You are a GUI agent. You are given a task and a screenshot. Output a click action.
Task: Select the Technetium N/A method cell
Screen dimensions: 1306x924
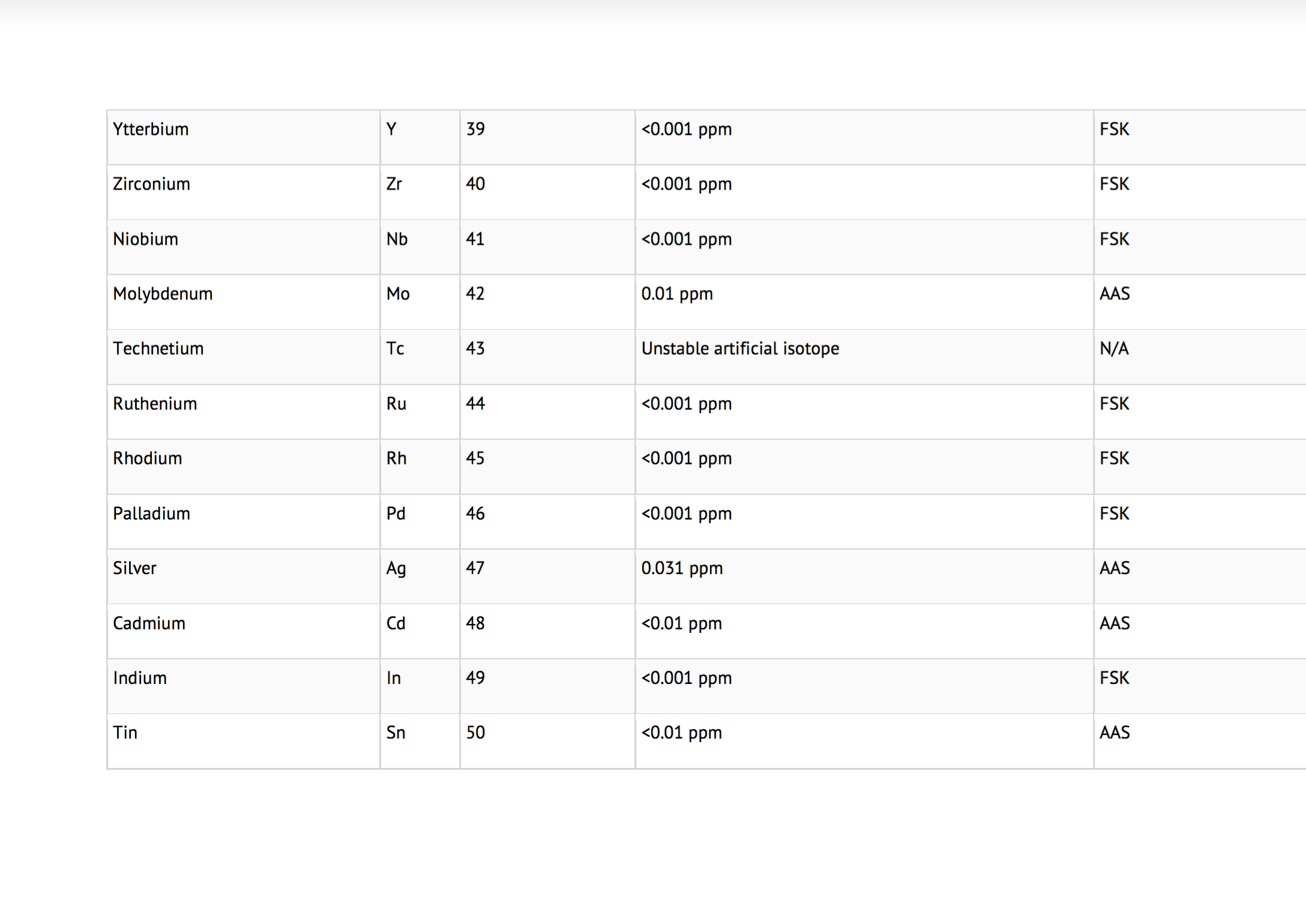point(1113,348)
